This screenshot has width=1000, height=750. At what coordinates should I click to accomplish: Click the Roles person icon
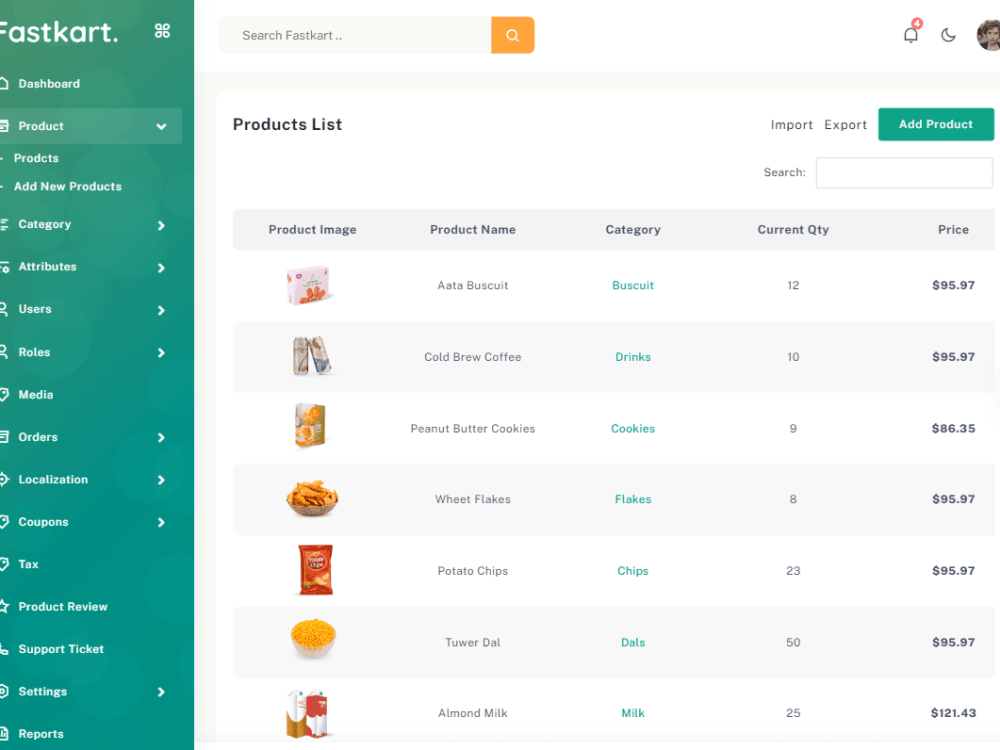coord(4,352)
